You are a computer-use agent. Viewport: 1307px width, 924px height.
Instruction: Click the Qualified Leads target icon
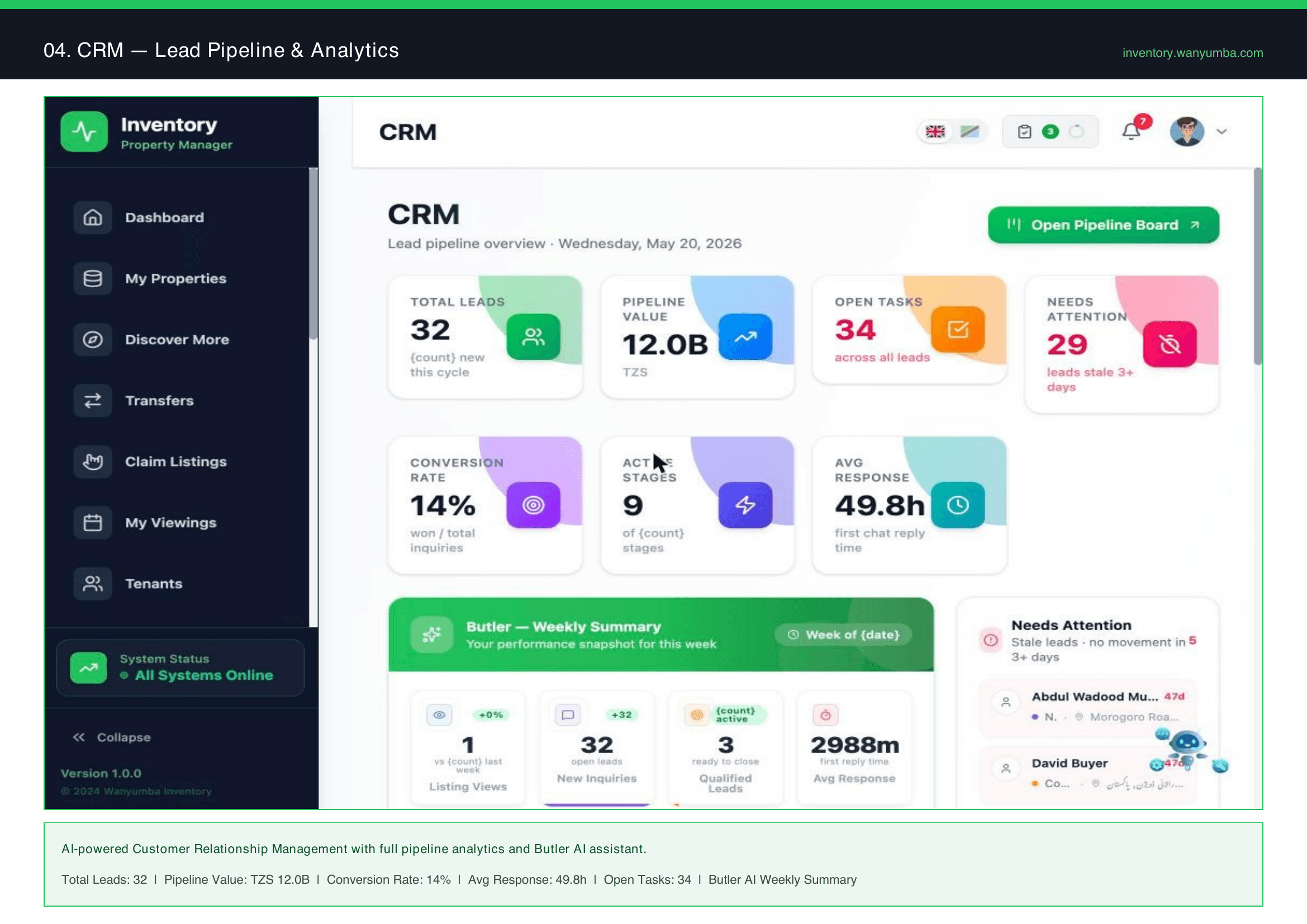(x=696, y=715)
